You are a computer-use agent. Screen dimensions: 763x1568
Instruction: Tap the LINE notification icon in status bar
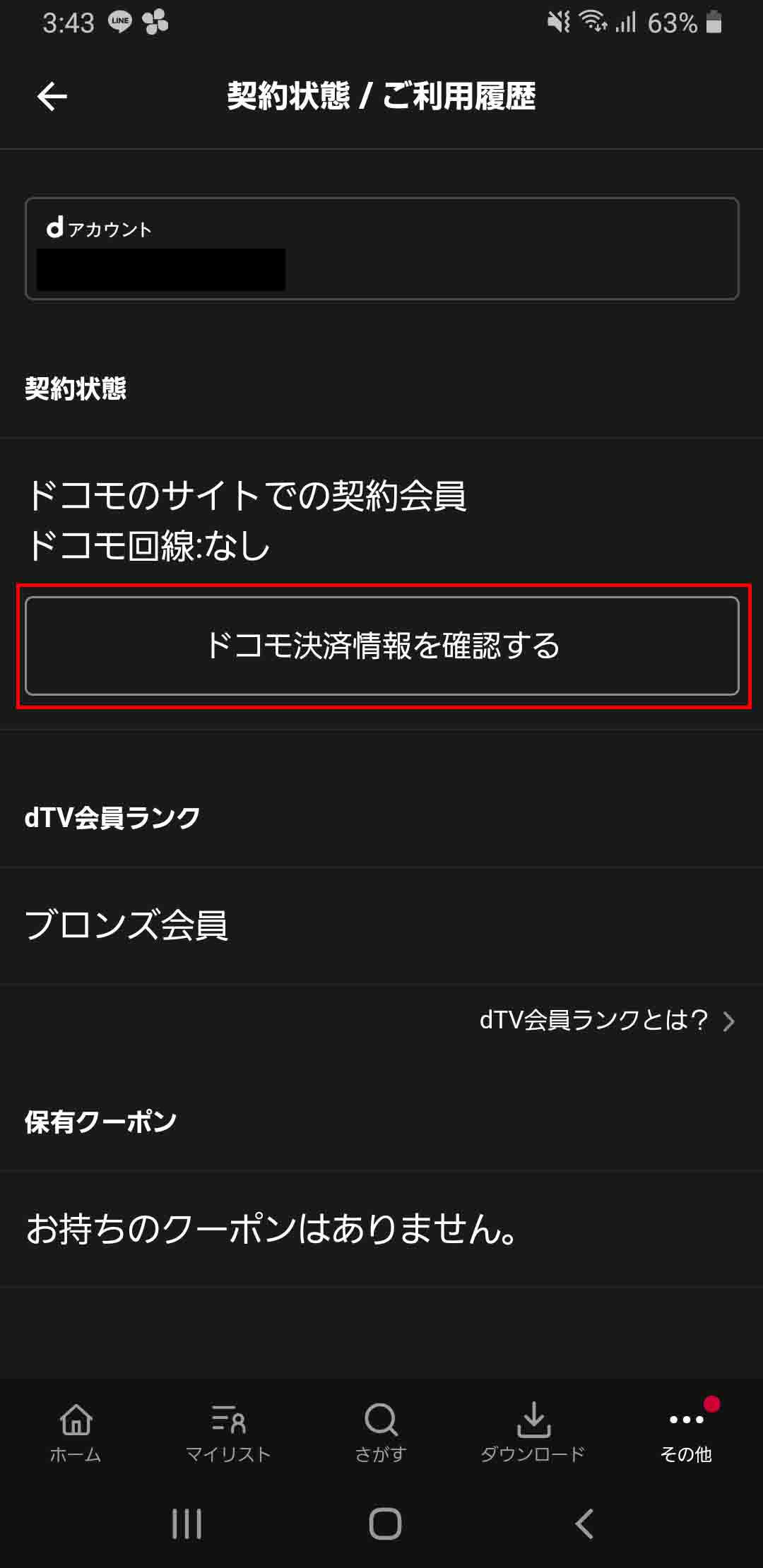(x=120, y=22)
